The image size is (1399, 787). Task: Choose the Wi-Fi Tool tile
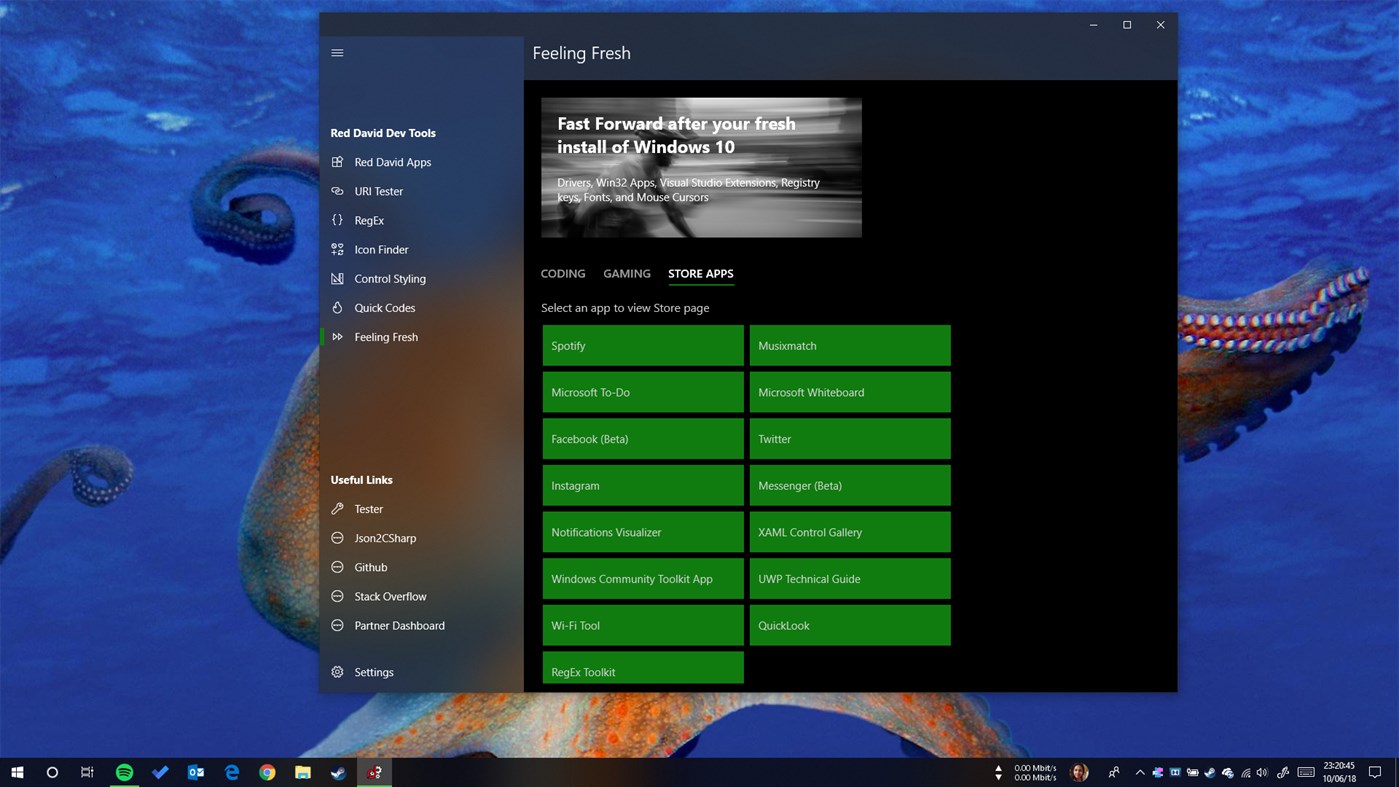(x=643, y=625)
